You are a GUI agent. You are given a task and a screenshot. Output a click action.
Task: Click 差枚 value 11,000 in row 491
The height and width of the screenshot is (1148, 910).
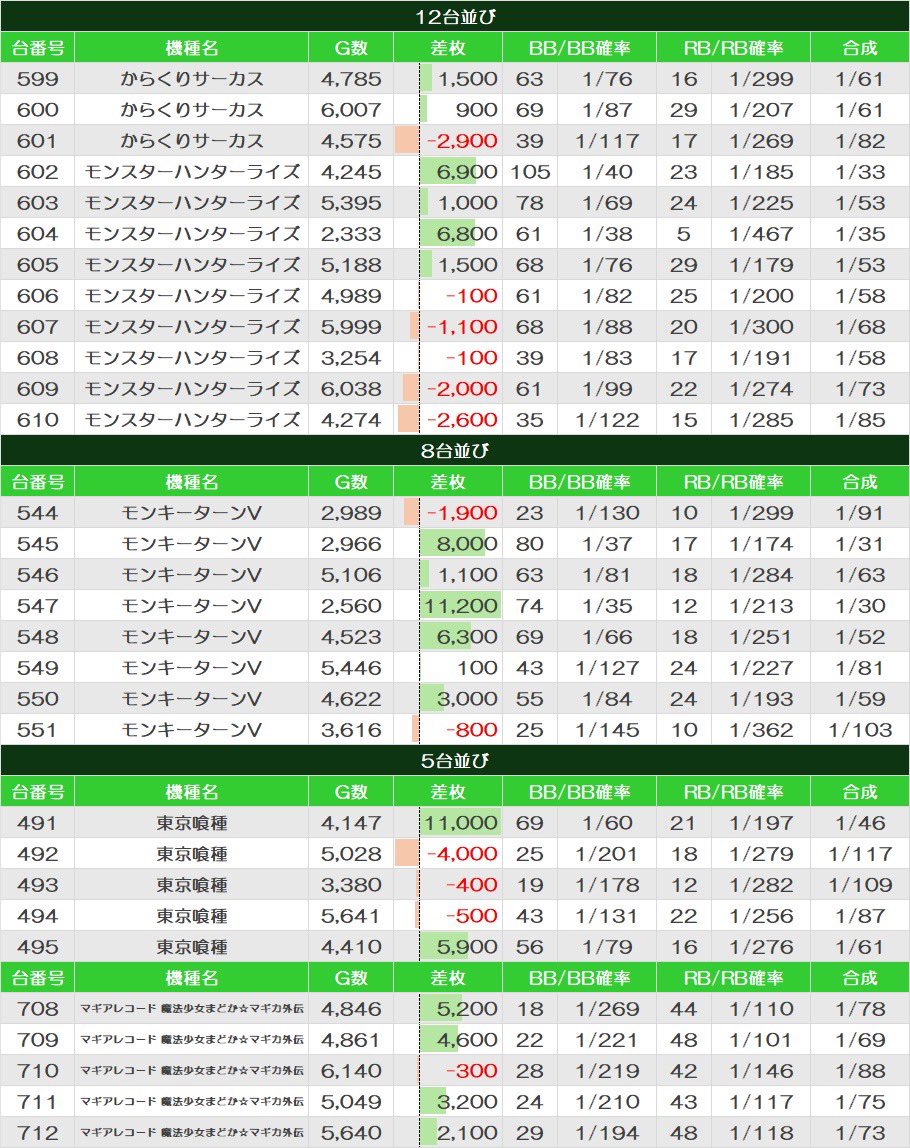click(x=461, y=822)
